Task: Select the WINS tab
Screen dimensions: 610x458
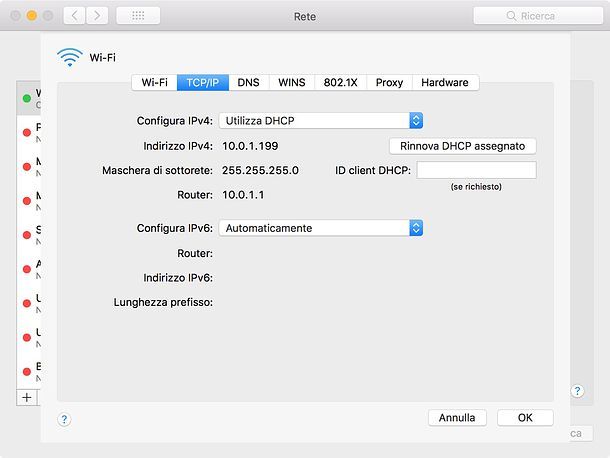Action: point(292,82)
